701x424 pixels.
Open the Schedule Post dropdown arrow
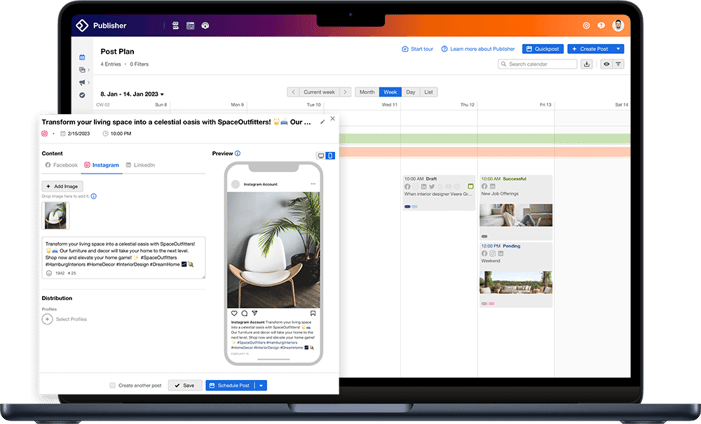point(261,385)
